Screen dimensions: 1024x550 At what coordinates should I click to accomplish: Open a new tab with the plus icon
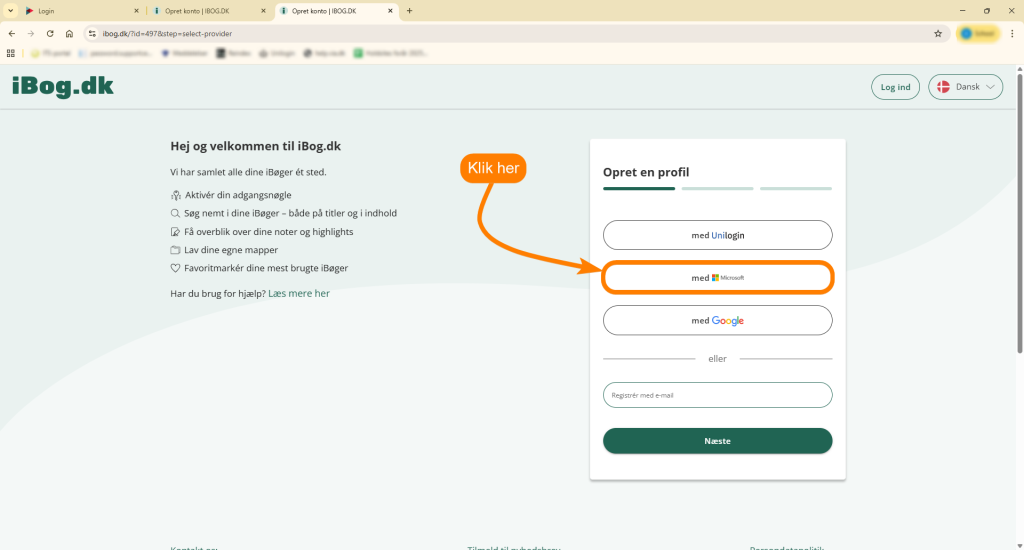pos(409,10)
